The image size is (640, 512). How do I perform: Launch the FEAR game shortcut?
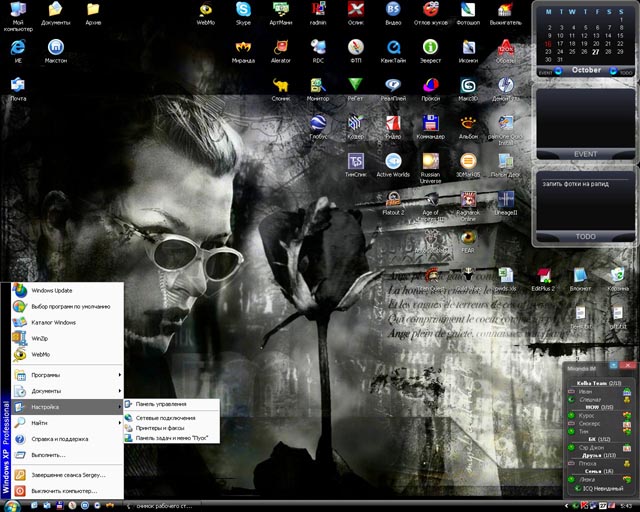tap(468, 241)
